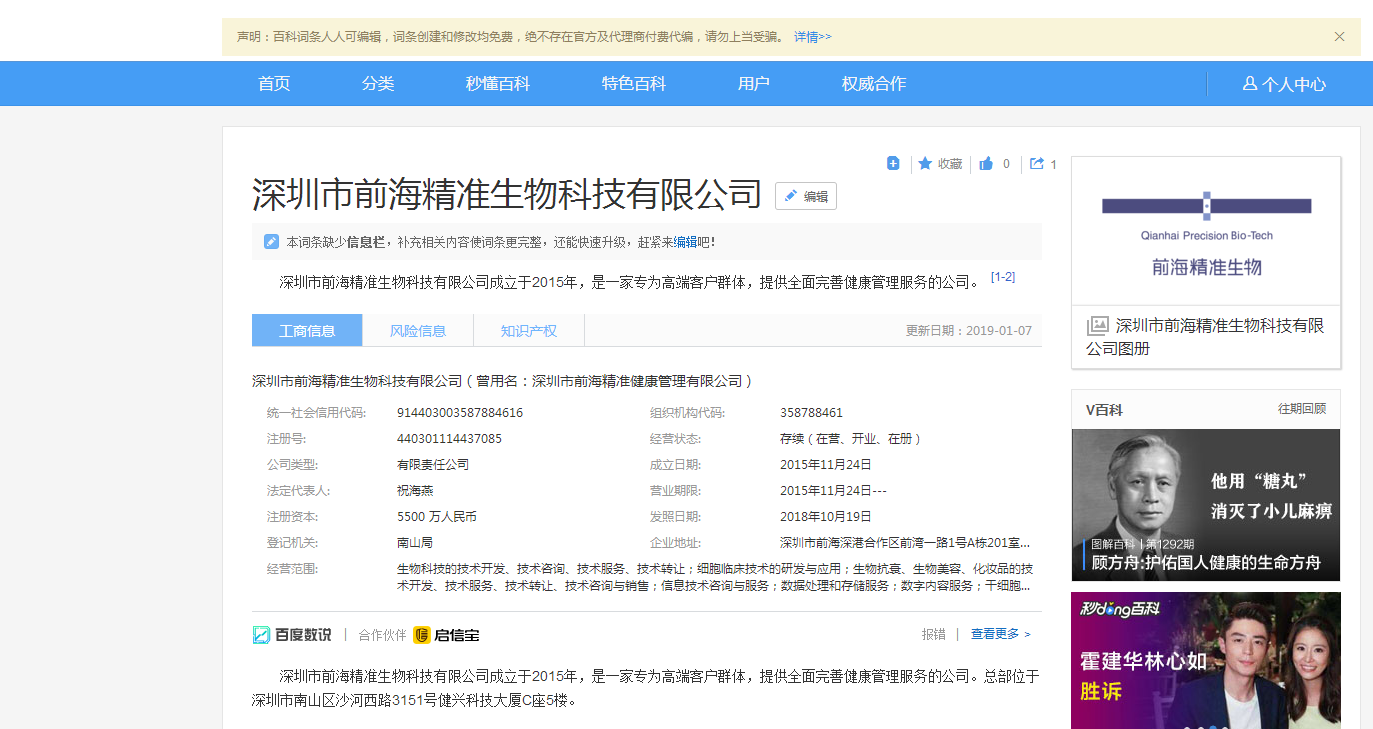Click issue date 2018年10月19日
The image size is (1373, 729).
click(x=826, y=517)
